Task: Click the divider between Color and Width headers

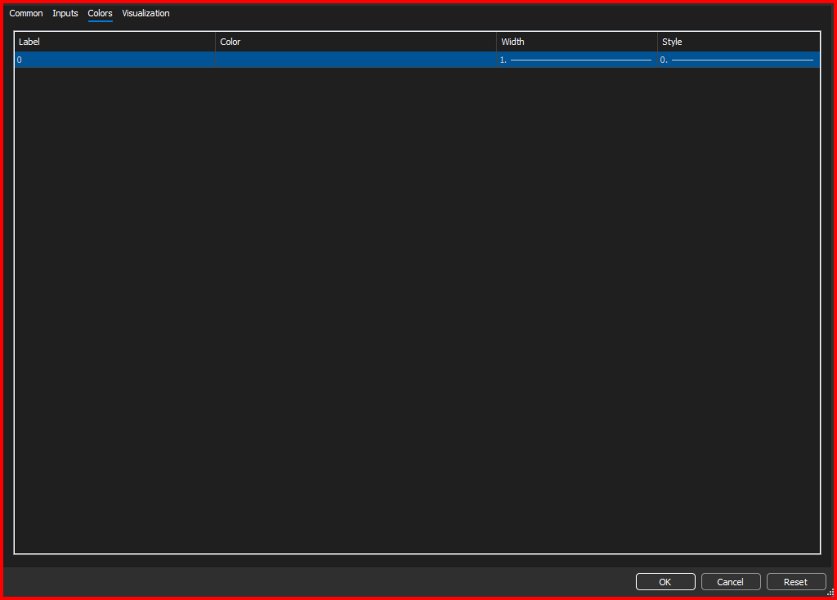Action: [496, 42]
